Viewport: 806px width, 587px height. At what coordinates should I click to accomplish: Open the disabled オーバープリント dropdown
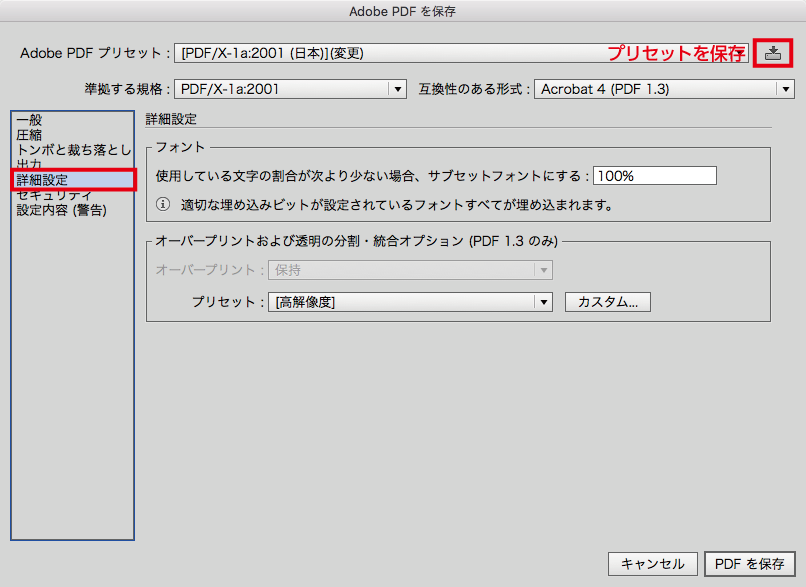[410, 270]
